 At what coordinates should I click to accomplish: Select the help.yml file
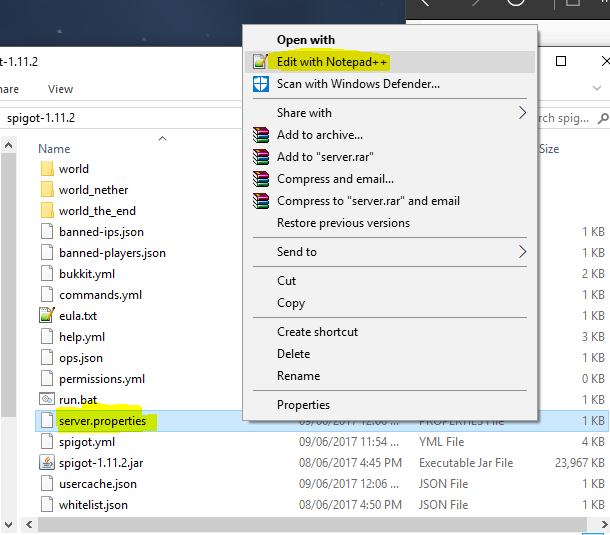(x=82, y=337)
